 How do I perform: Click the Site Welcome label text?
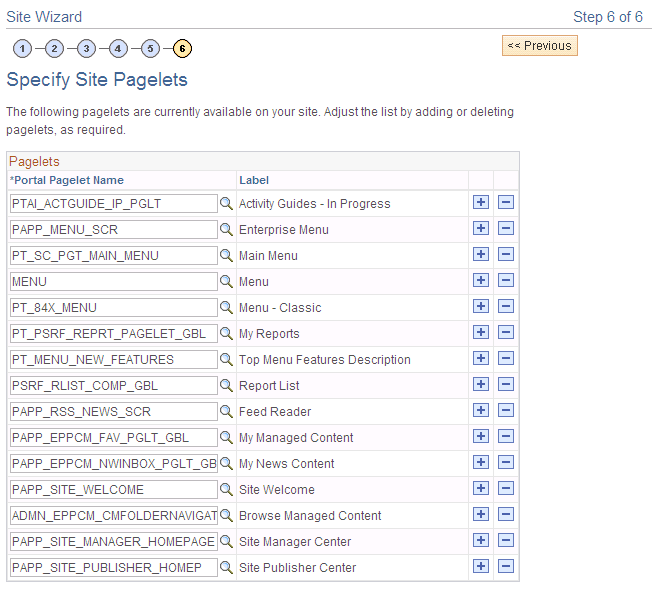click(x=277, y=489)
